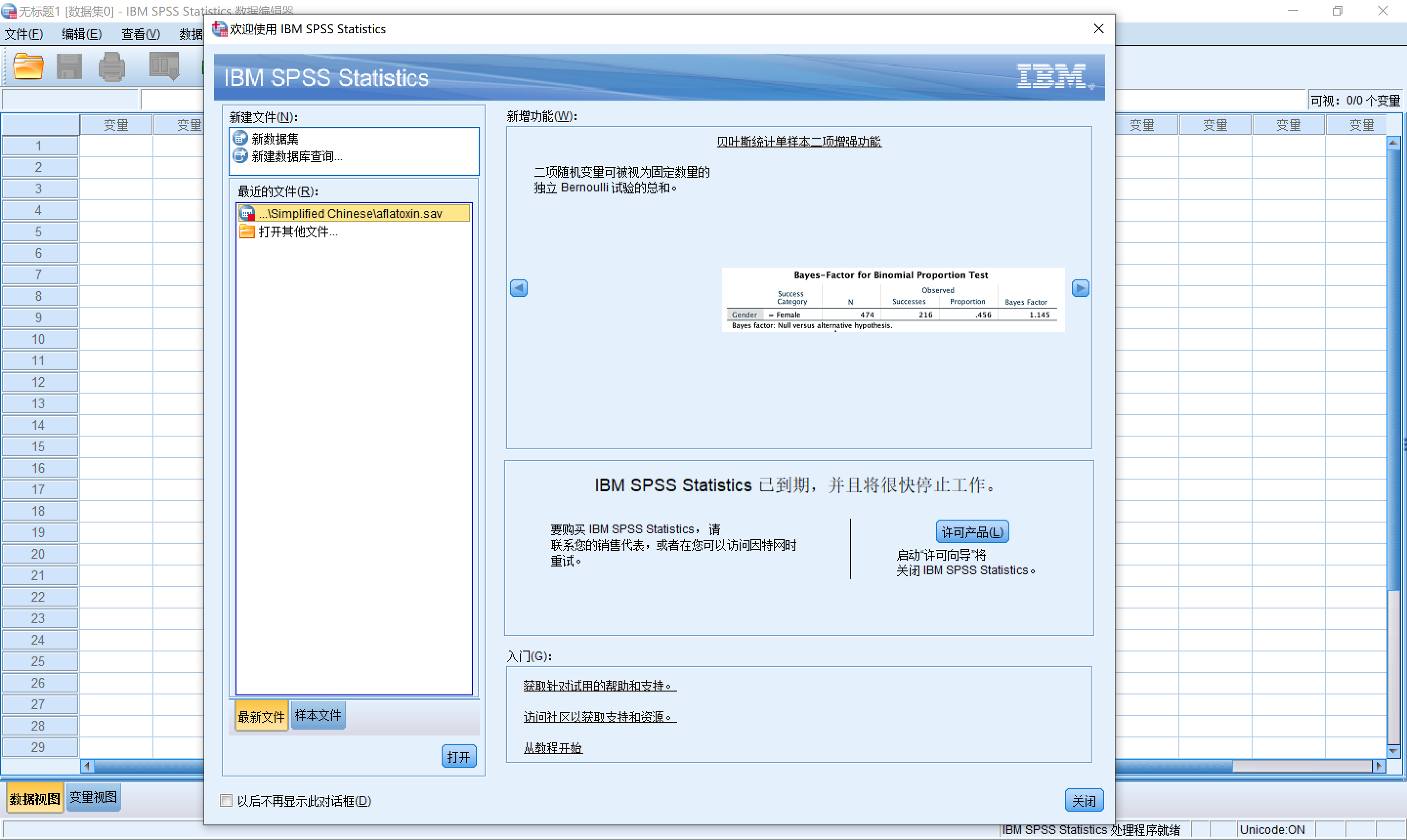Viewport: 1407px width, 840px height.
Task: Show next new-feature slide arrow
Action: coord(1080,288)
